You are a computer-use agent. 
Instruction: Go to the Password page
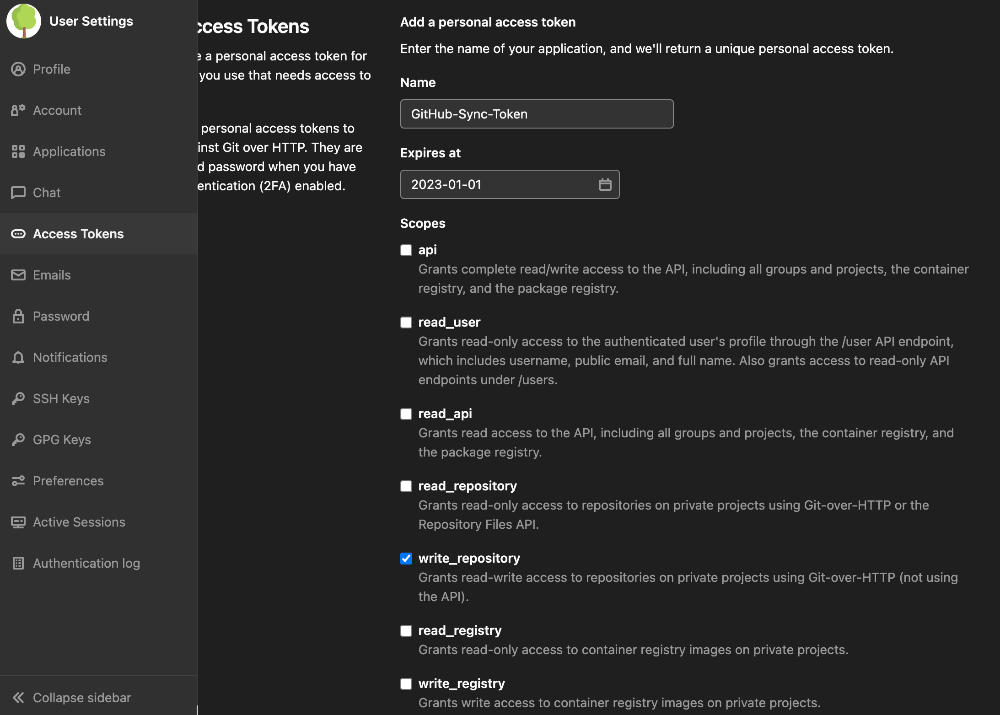[99, 316]
